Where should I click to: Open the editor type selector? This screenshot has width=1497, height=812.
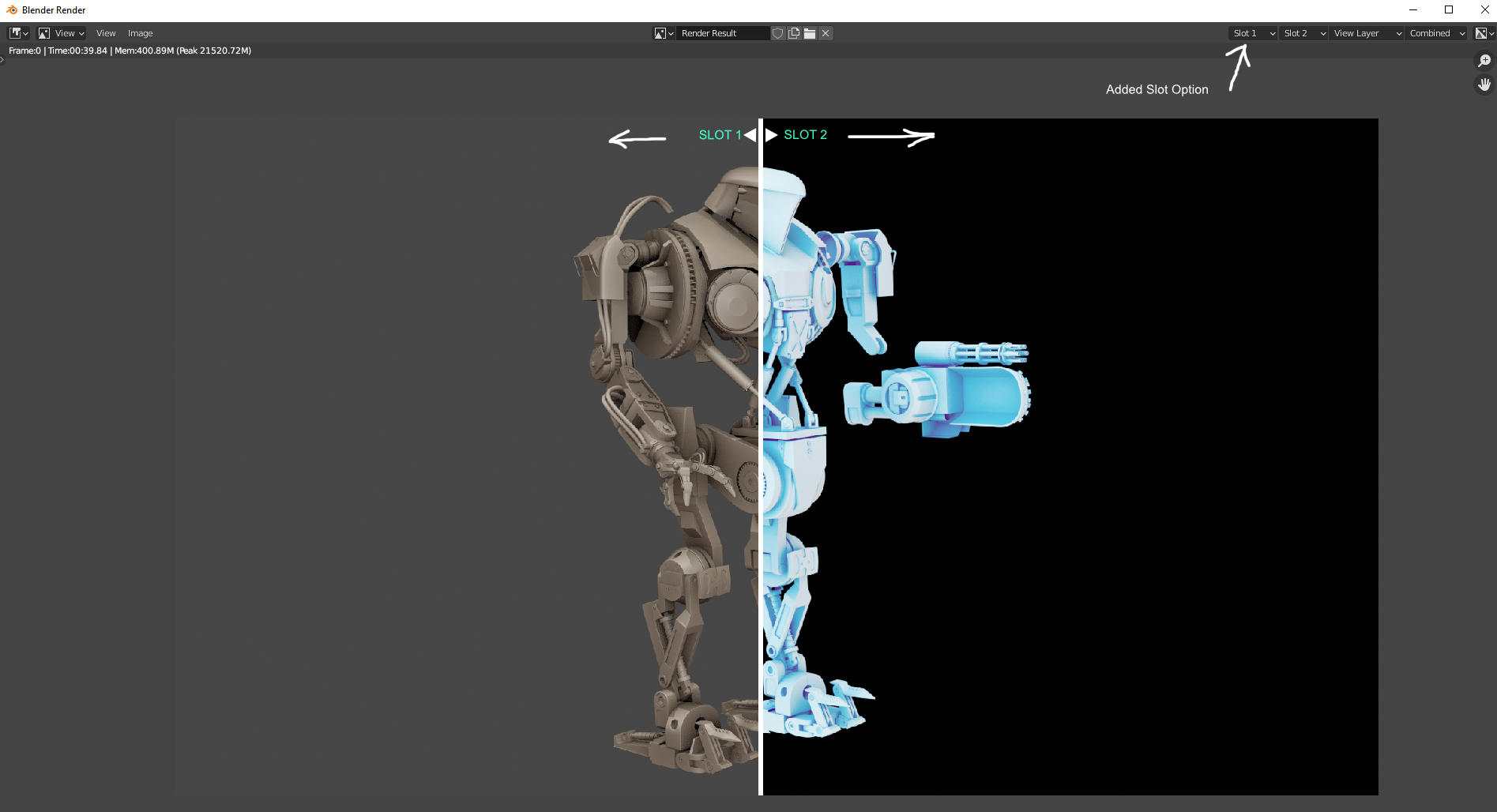19,33
